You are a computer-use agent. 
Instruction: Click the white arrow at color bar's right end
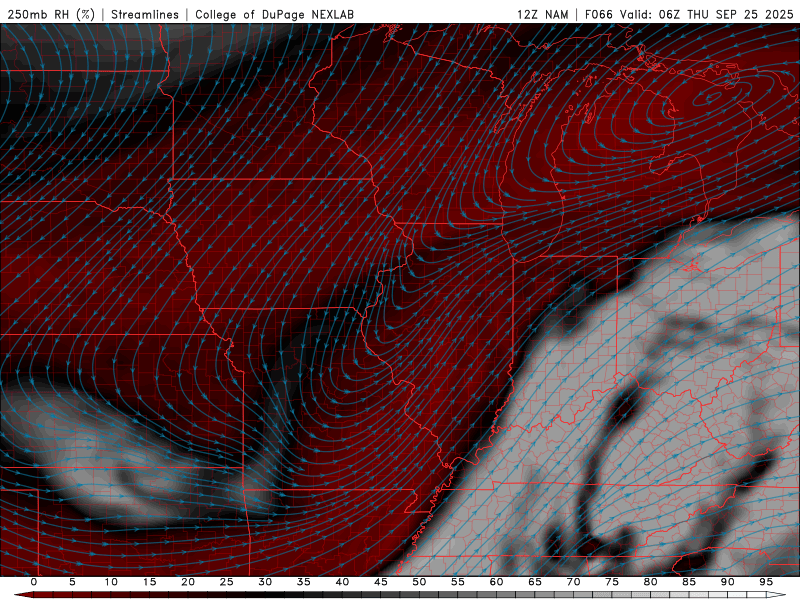click(776, 595)
